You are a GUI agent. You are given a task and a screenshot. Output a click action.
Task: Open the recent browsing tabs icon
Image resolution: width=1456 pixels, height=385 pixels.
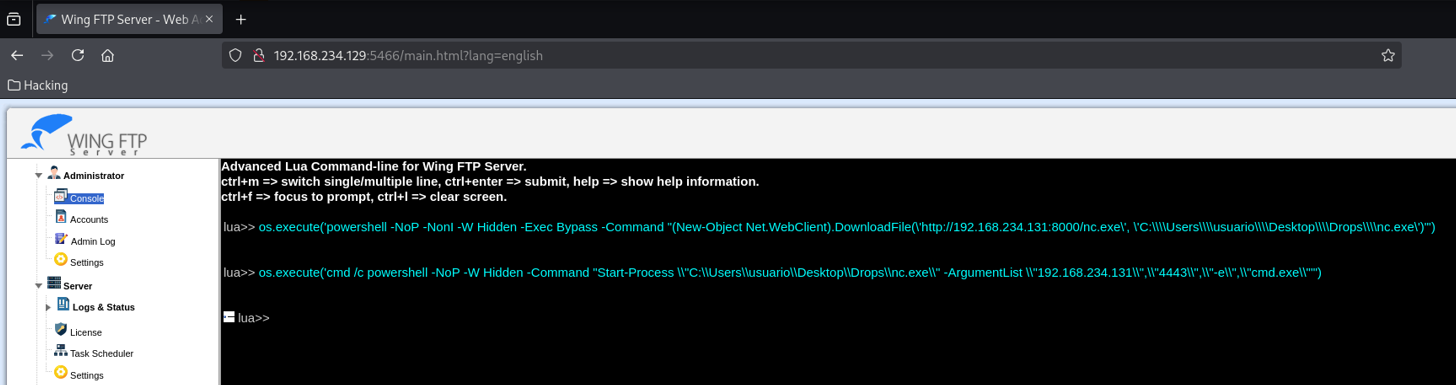pos(14,19)
